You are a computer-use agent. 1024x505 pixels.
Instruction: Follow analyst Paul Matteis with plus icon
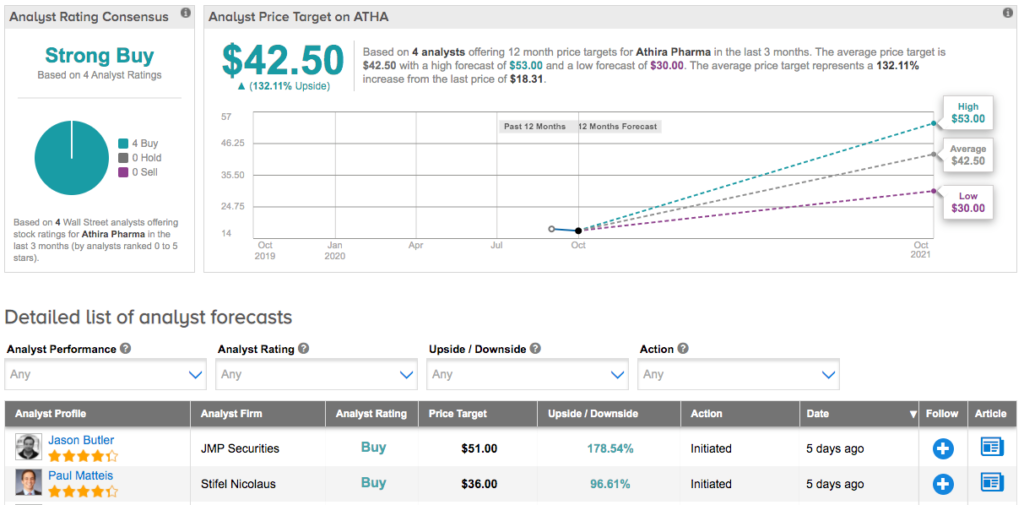[x=942, y=484]
